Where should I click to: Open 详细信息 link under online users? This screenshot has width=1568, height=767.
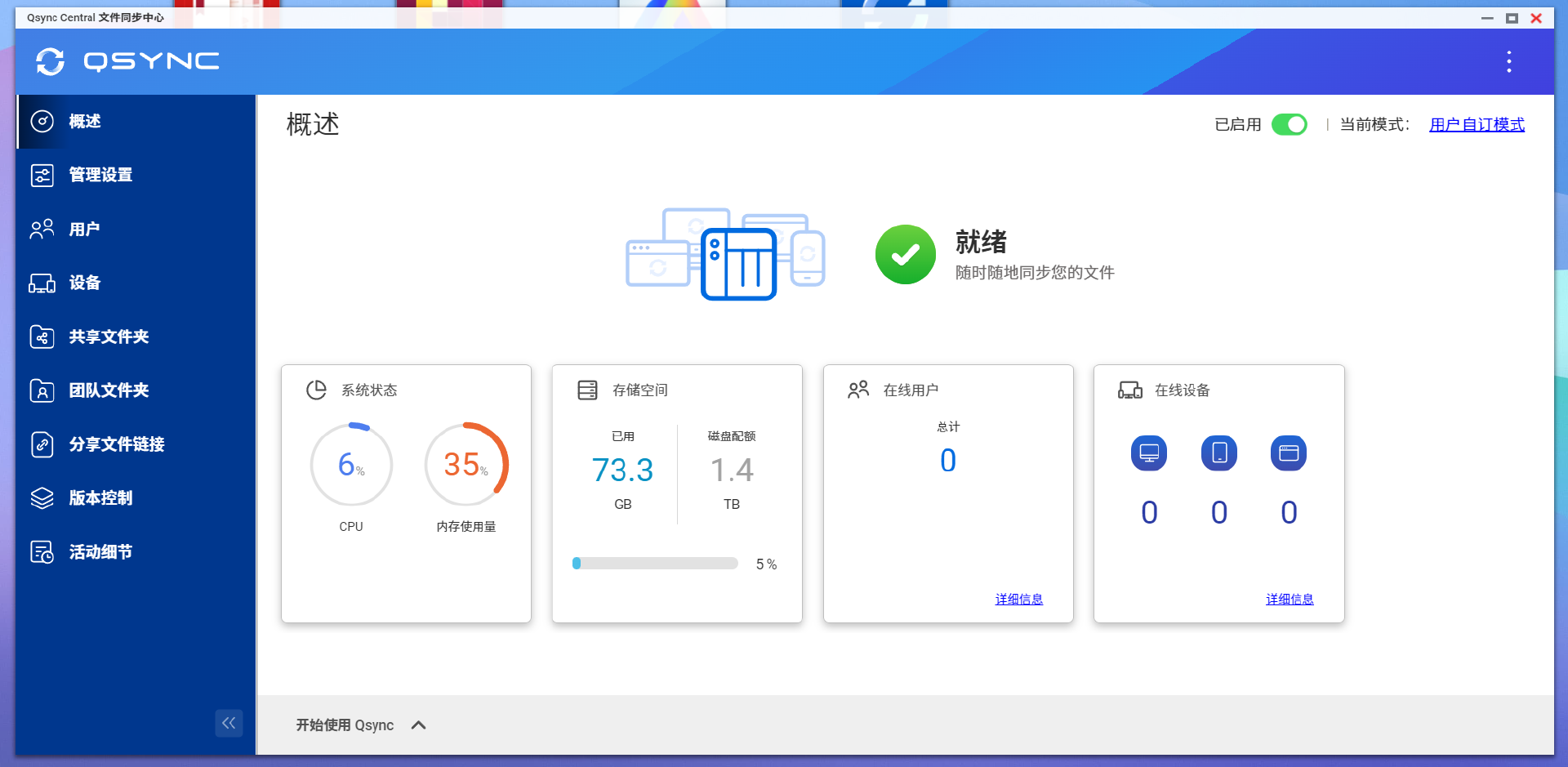tap(1018, 600)
